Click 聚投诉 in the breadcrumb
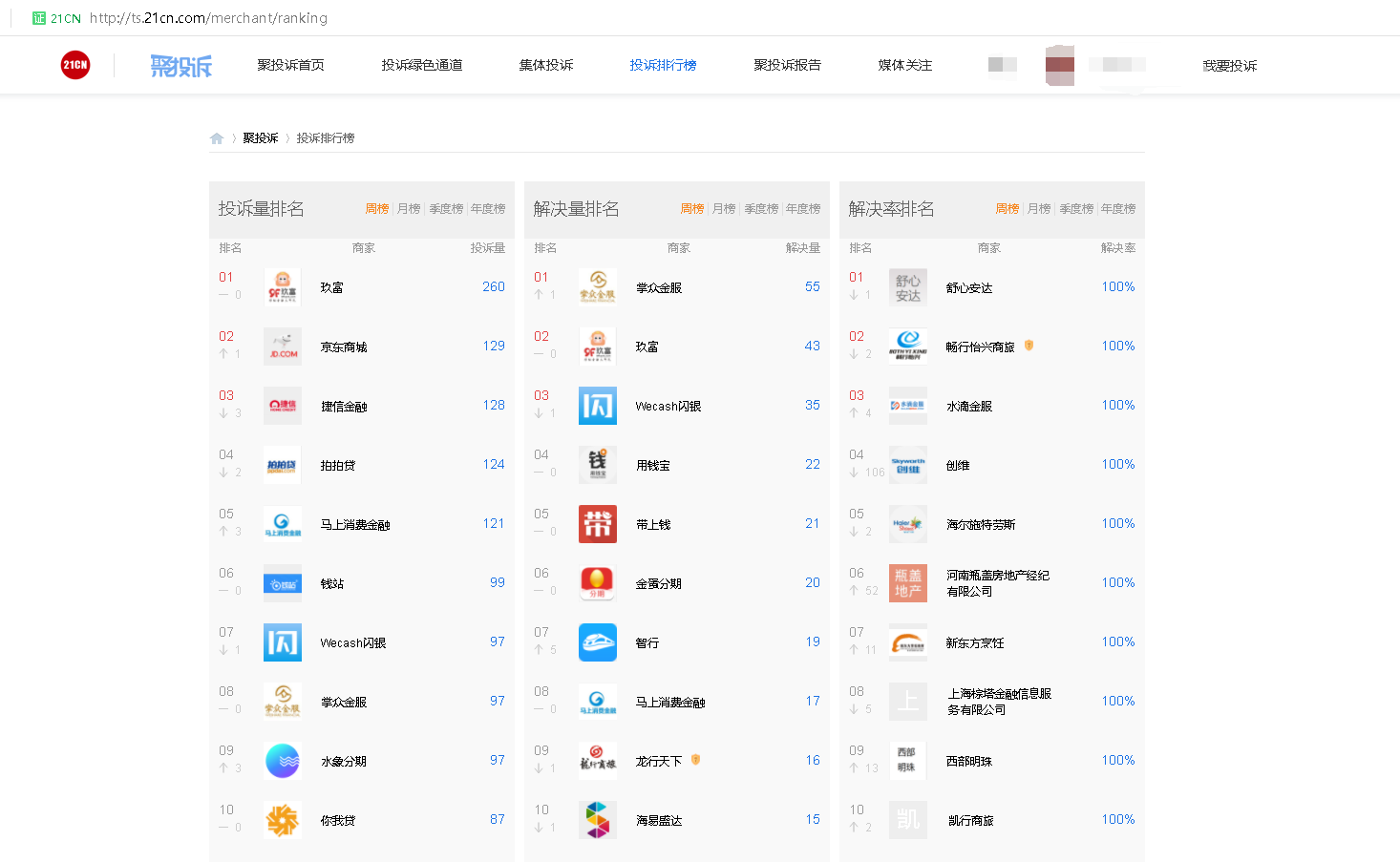Viewport: 1400px width, 862px height. tap(261, 138)
